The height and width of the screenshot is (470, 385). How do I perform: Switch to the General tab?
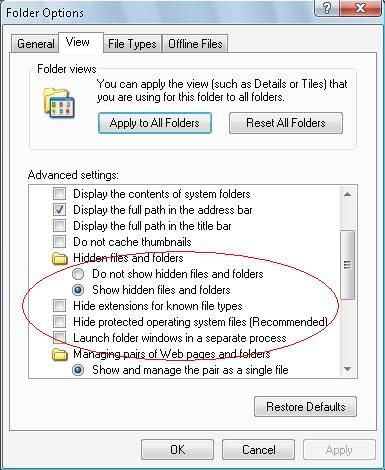pyautogui.click(x=36, y=44)
